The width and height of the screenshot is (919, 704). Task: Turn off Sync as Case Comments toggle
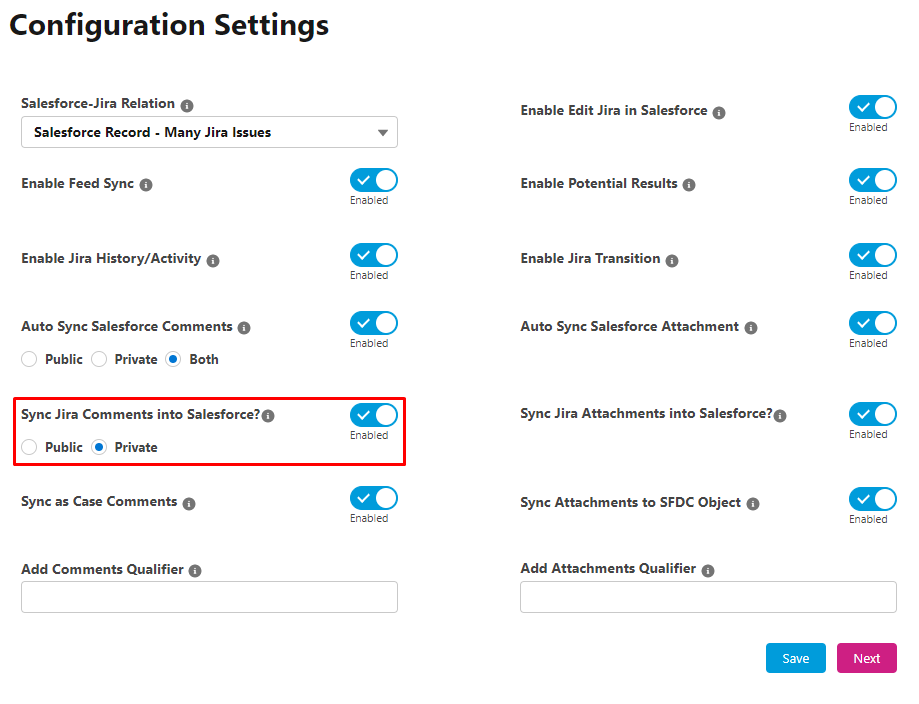click(x=374, y=498)
